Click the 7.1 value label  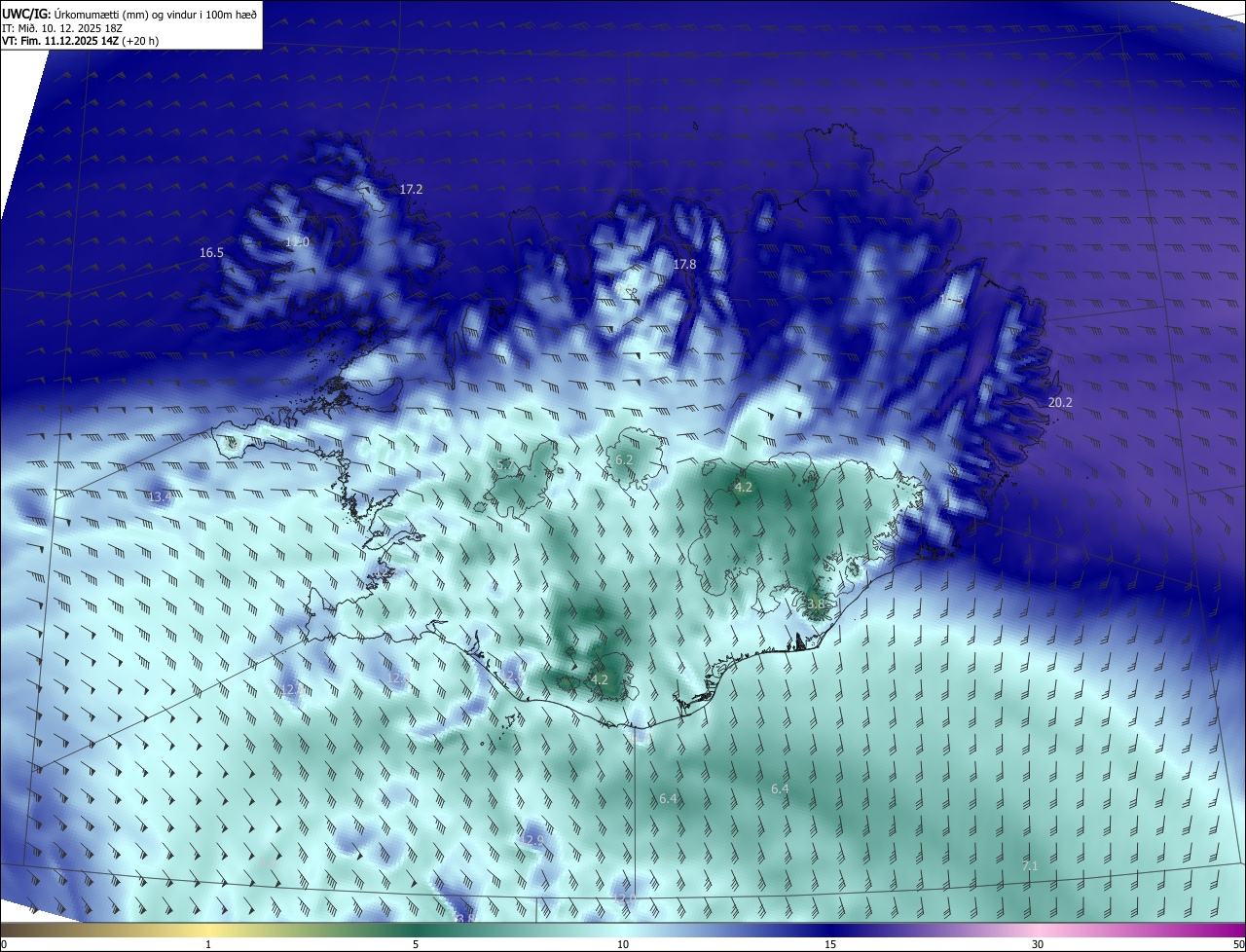tap(1029, 865)
